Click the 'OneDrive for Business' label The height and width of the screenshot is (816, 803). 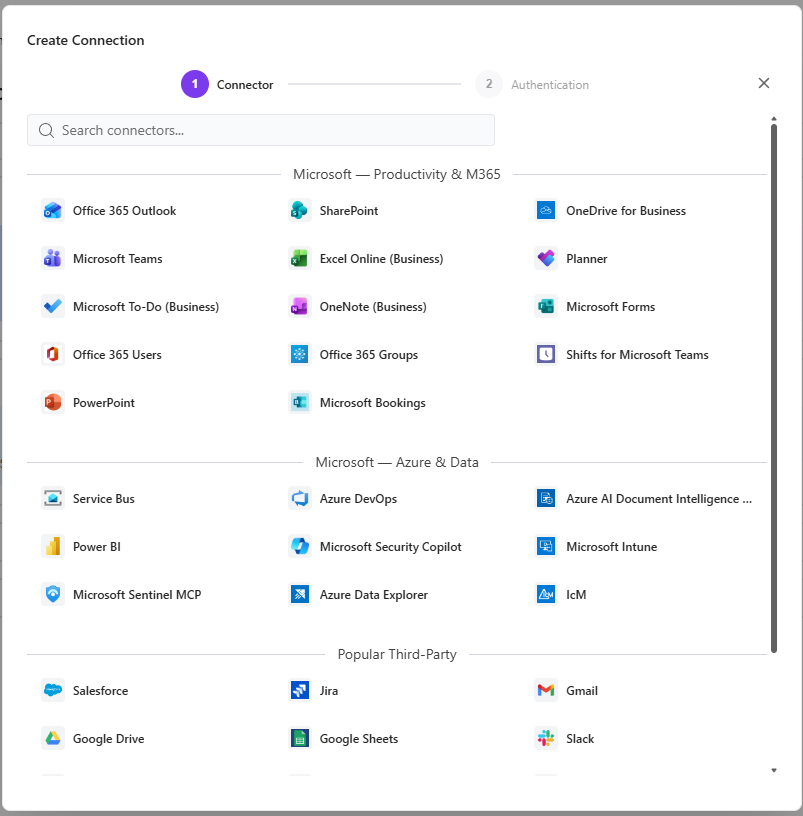[626, 211]
